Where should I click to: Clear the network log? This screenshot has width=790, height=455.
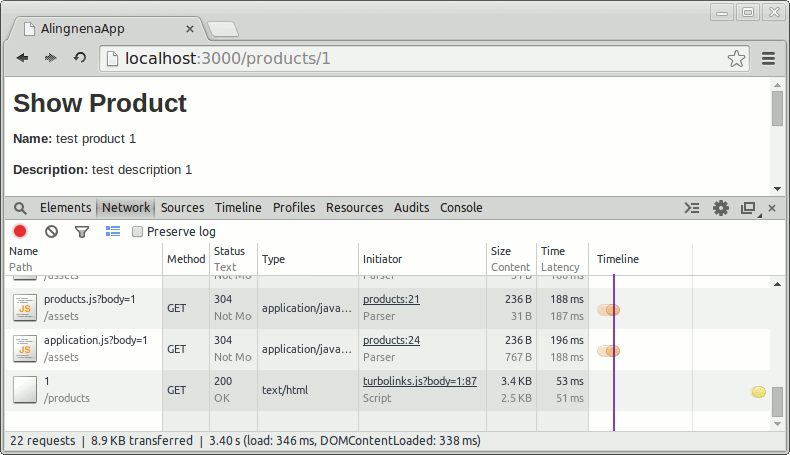click(x=51, y=232)
